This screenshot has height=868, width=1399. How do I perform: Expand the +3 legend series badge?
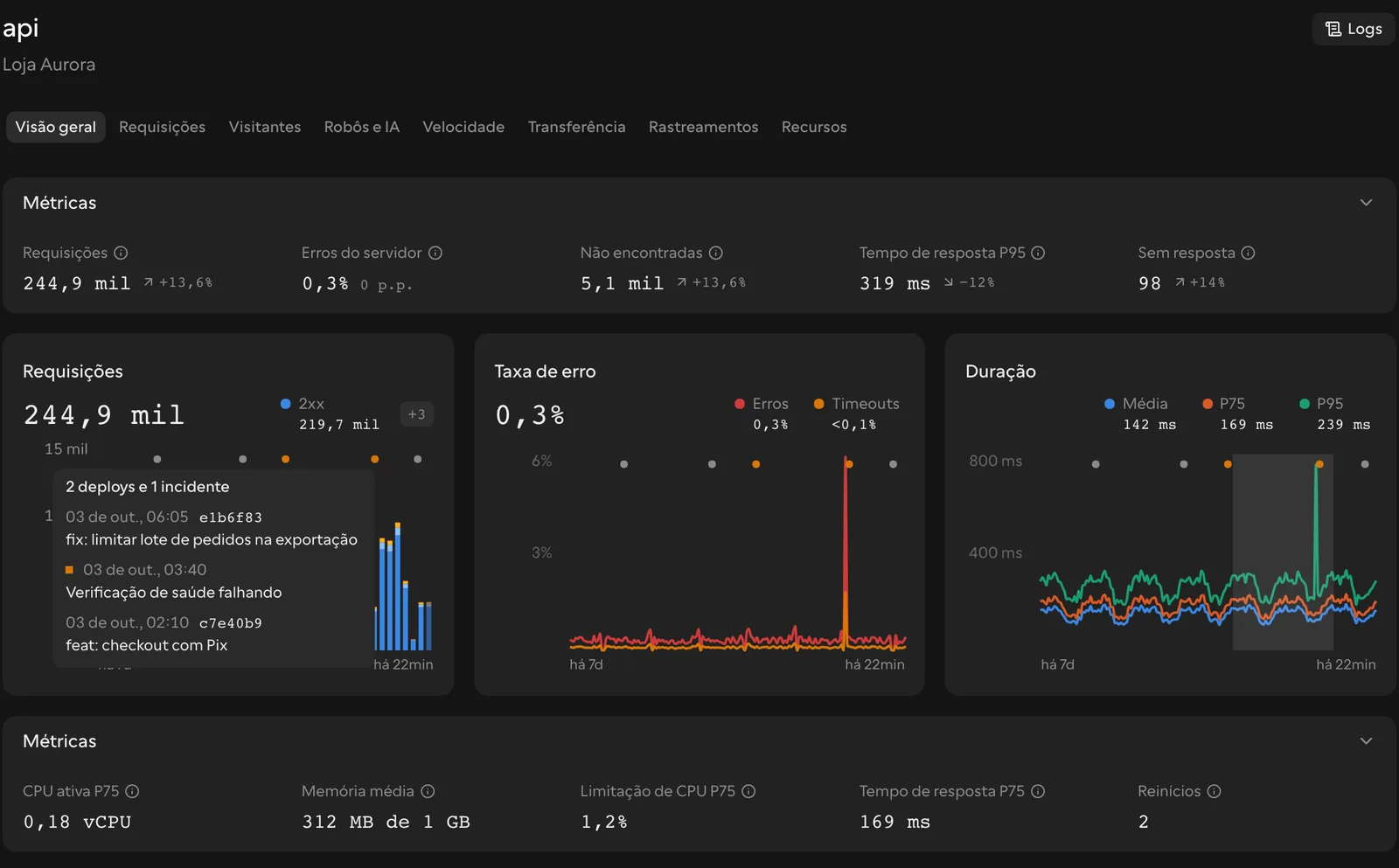click(x=416, y=414)
